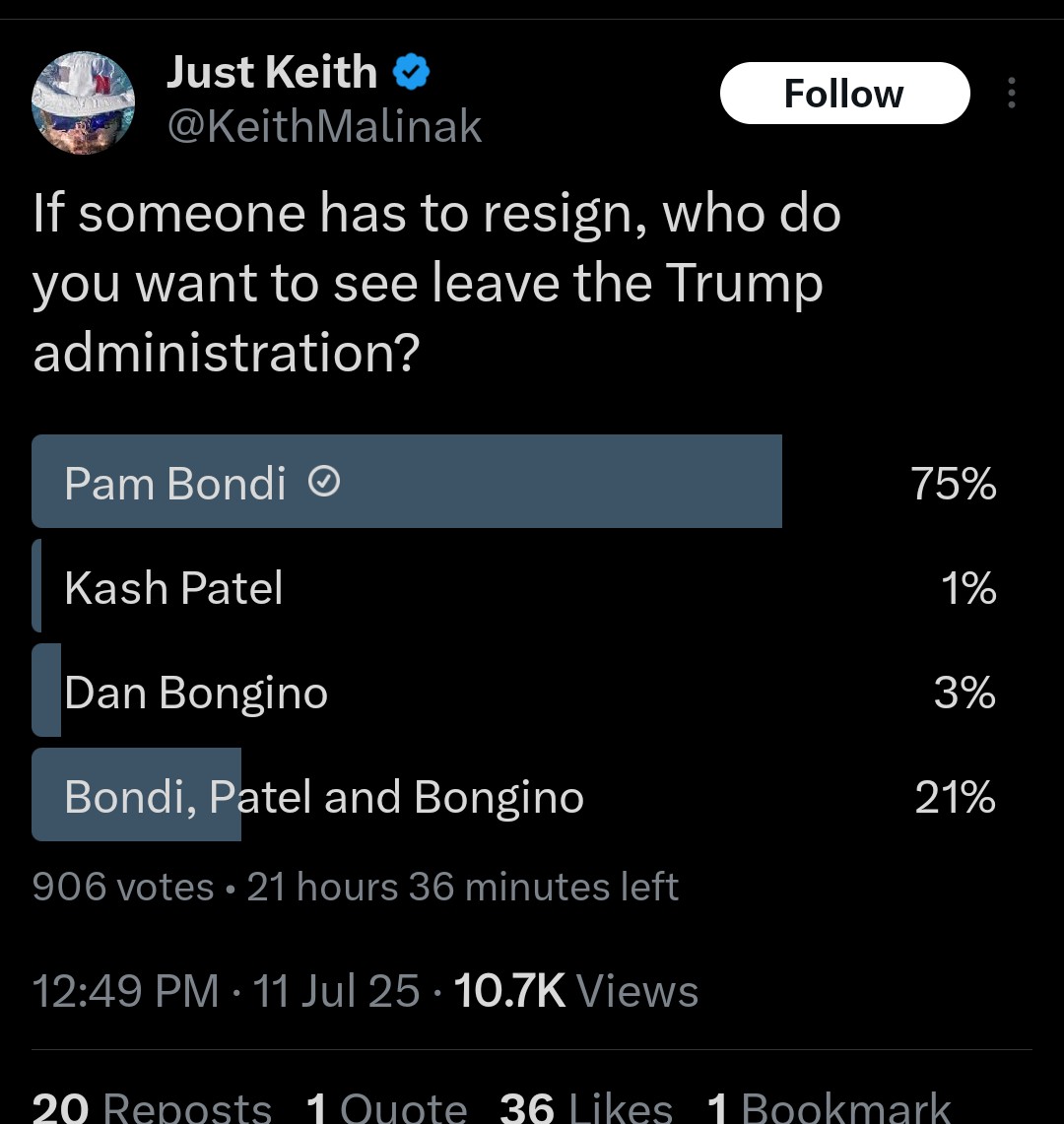Click the blue verified badge icon

coord(412,72)
